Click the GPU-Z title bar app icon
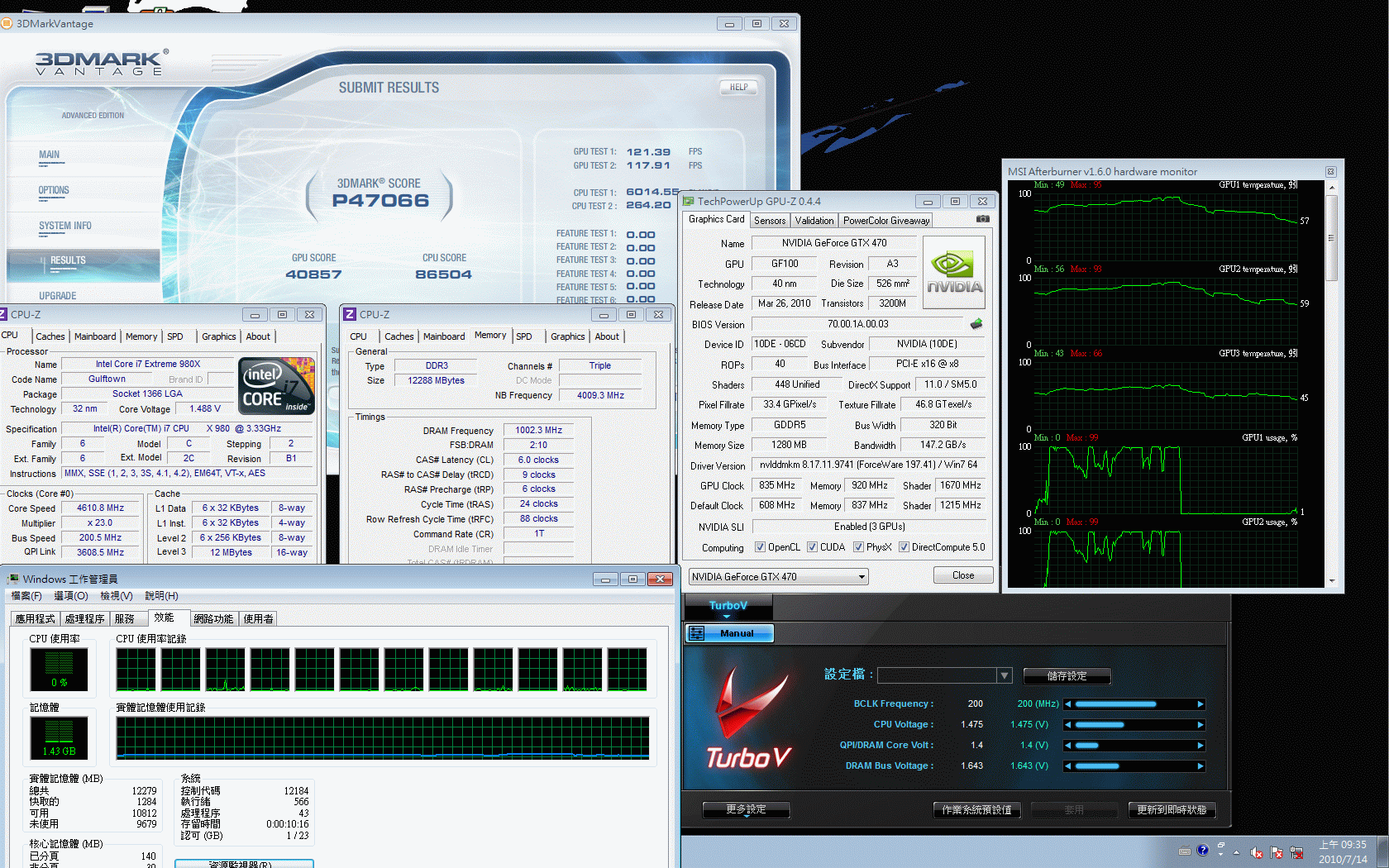This screenshot has height=868, width=1389. [689, 201]
